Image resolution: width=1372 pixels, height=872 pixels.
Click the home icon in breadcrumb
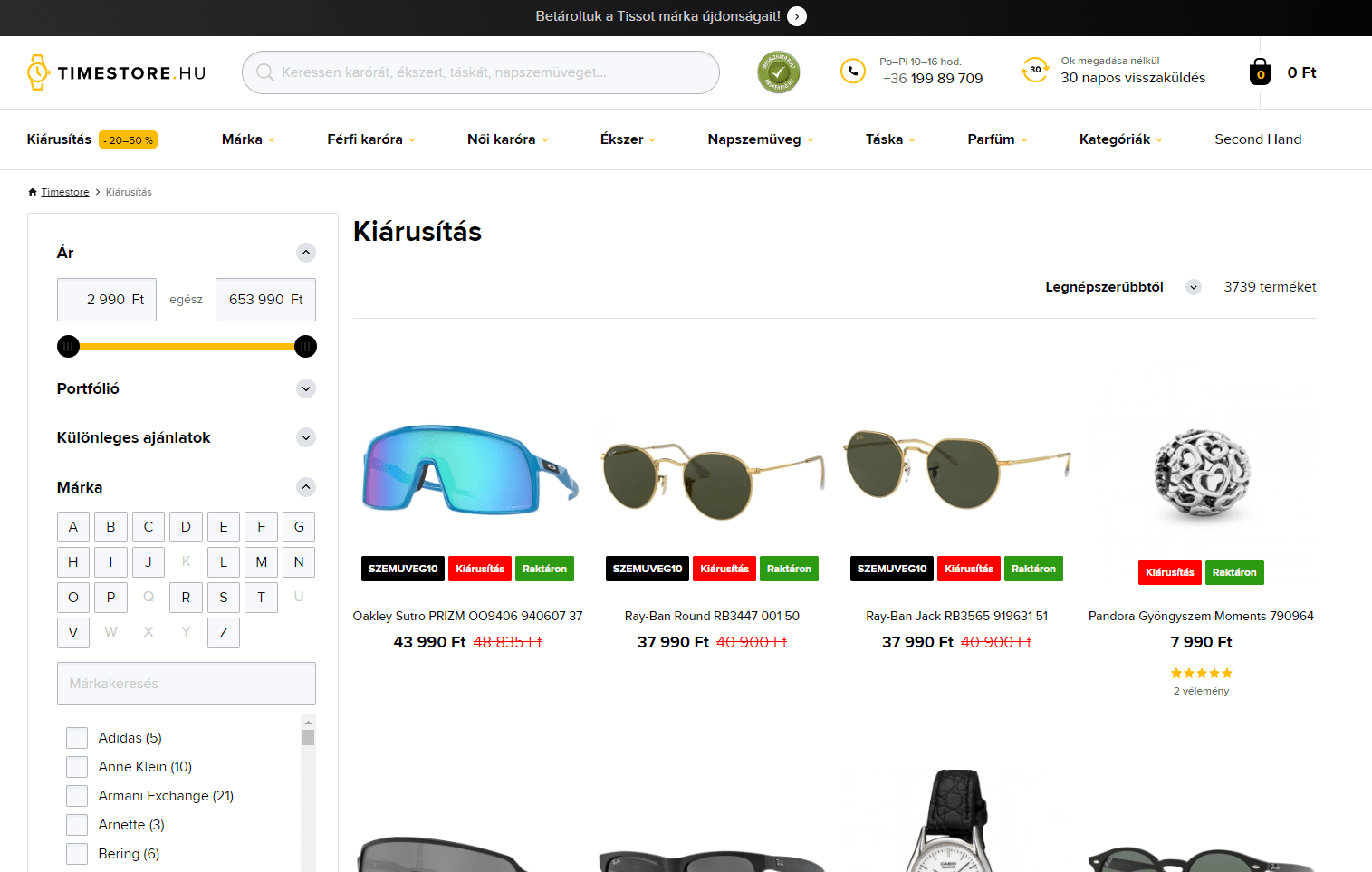[33, 192]
